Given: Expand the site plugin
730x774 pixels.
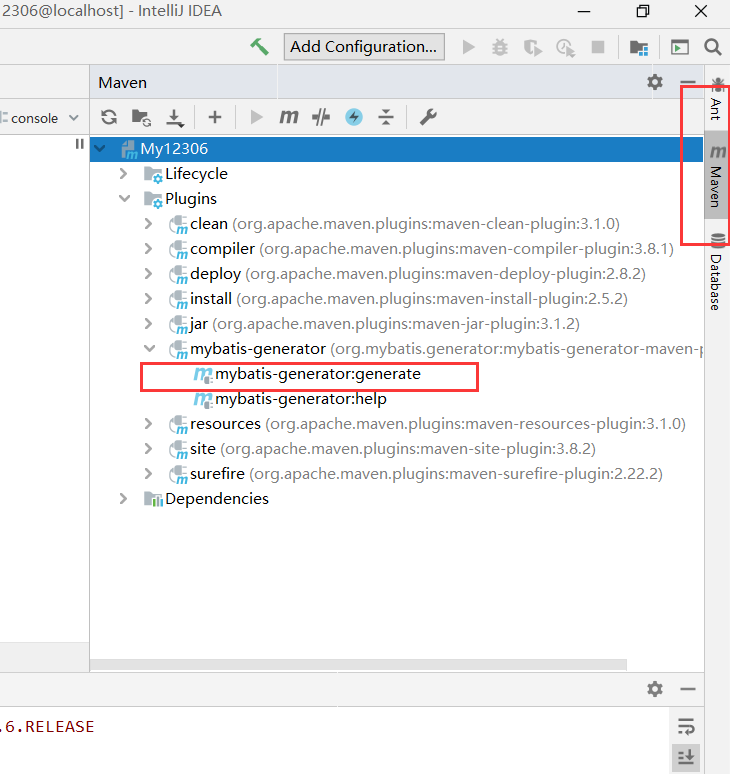Looking at the screenshot, I should point(149,449).
